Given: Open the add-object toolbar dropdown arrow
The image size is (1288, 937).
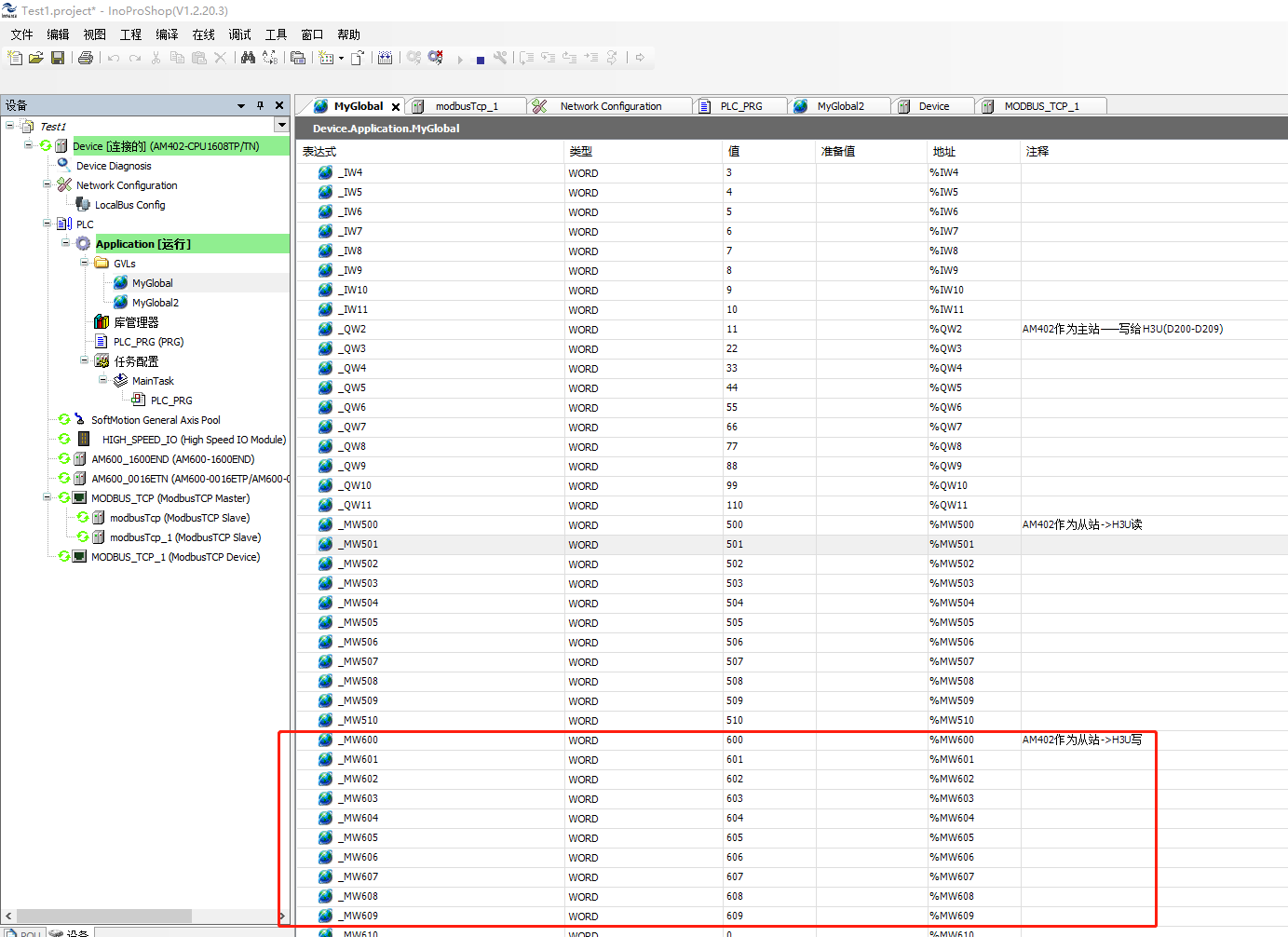Looking at the screenshot, I should coord(341,58).
